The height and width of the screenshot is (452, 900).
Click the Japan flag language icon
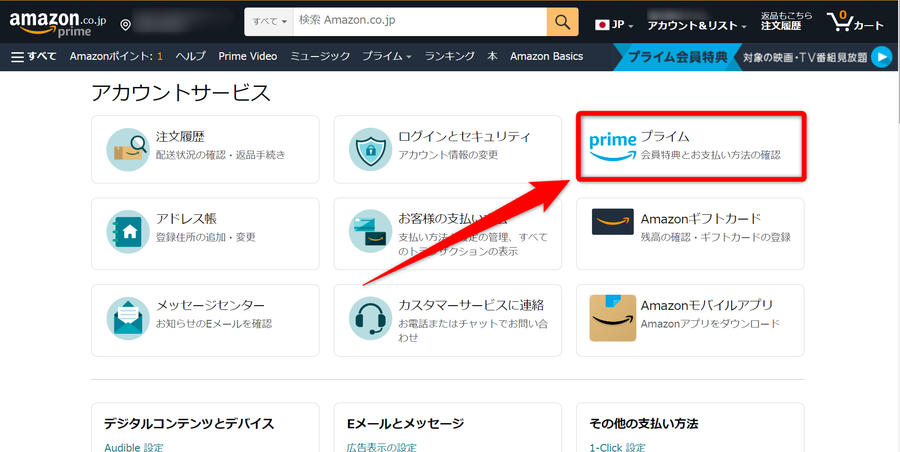[x=602, y=25]
